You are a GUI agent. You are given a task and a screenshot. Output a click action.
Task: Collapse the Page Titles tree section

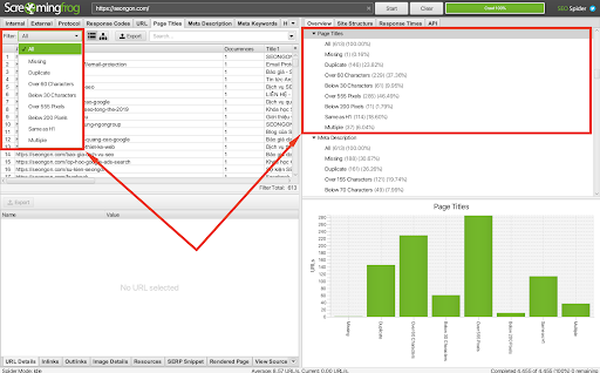click(314, 34)
